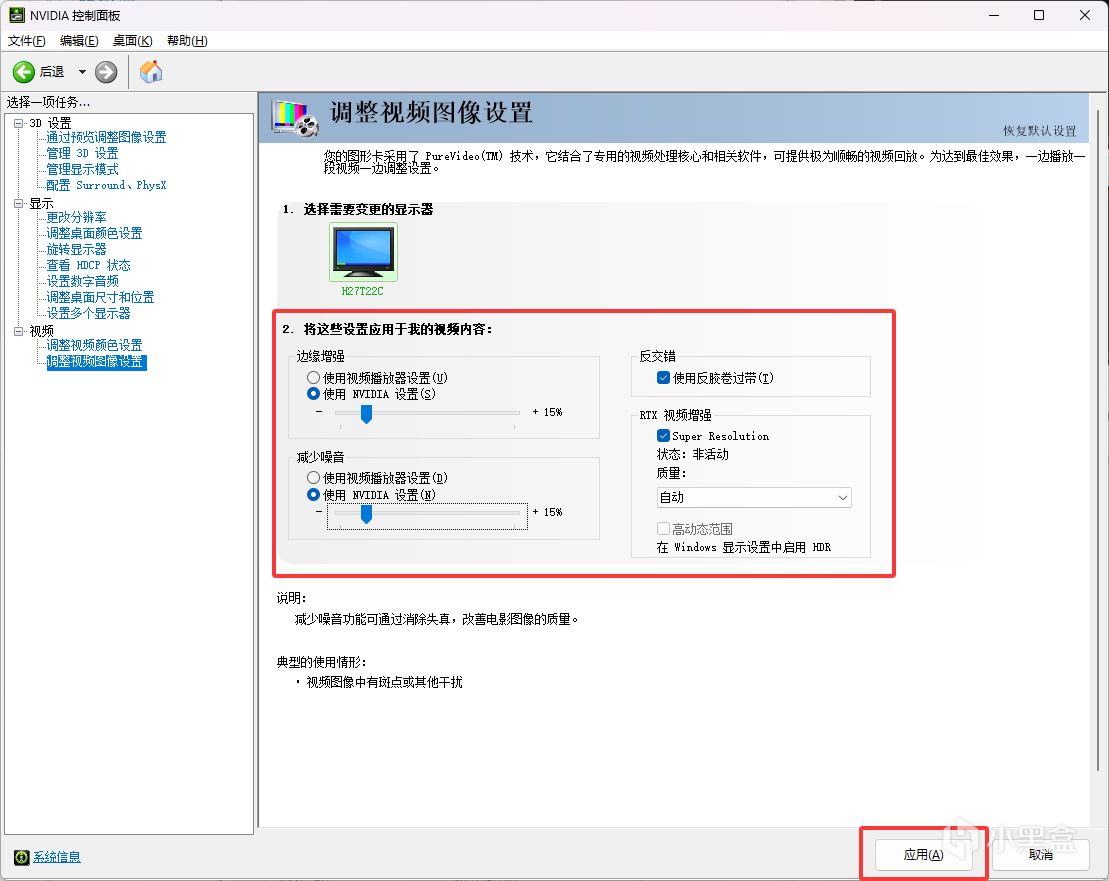Image resolution: width=1109 pixels, height=881 pixels.
Task: Open 通过预览调整图像设置 in the tree
Action: coord(106,137)
